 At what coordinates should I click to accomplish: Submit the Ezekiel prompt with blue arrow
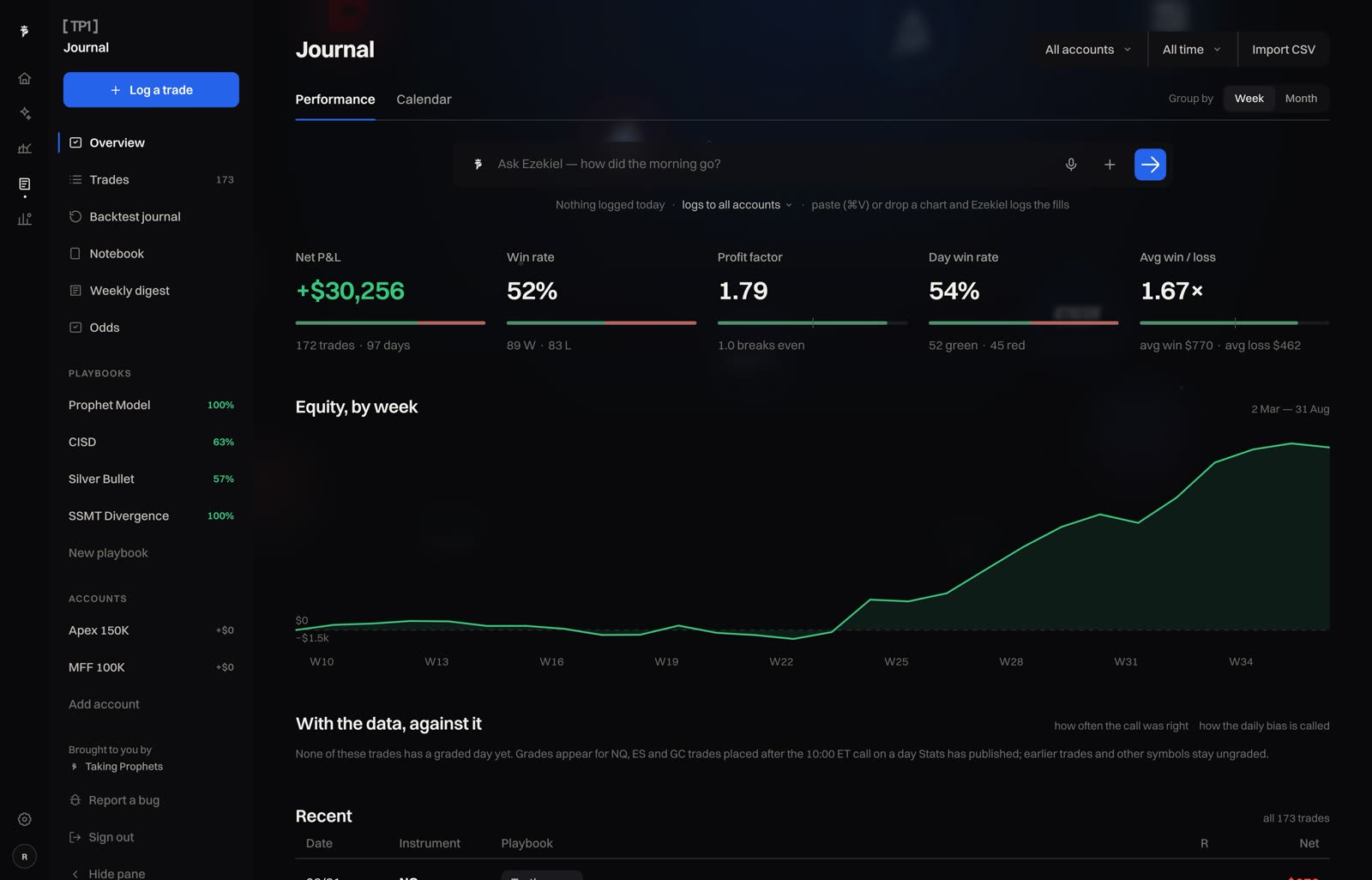(1150, 164)
